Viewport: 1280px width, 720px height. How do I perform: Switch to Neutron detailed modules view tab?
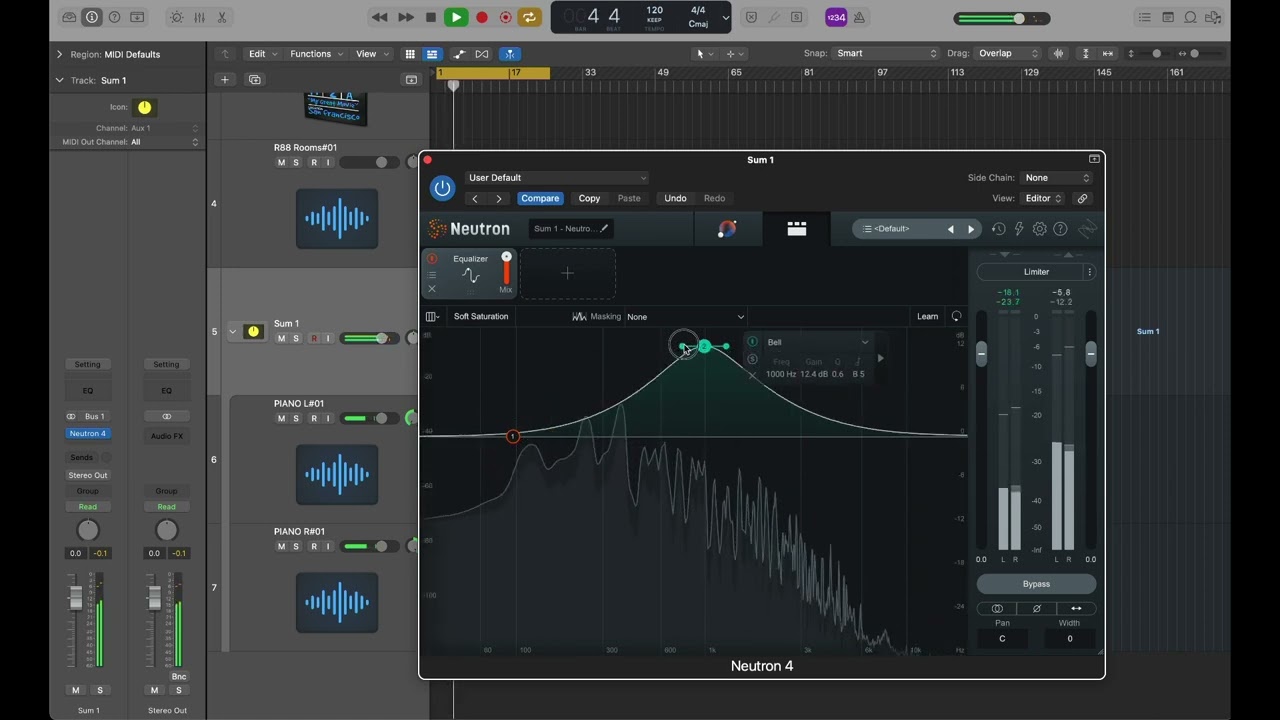(x=797, y=229)
